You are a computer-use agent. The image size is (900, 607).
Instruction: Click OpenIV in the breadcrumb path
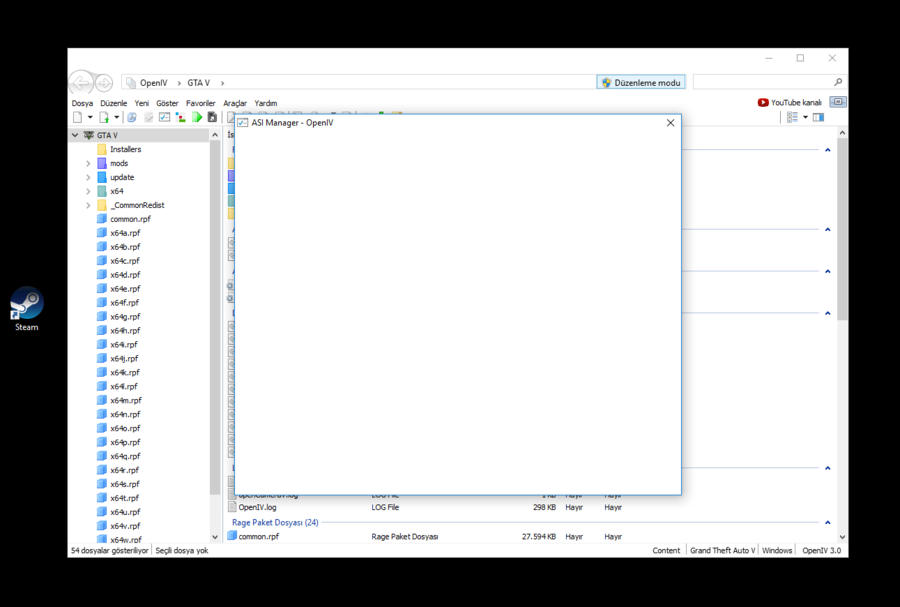[x=153, y=83]
